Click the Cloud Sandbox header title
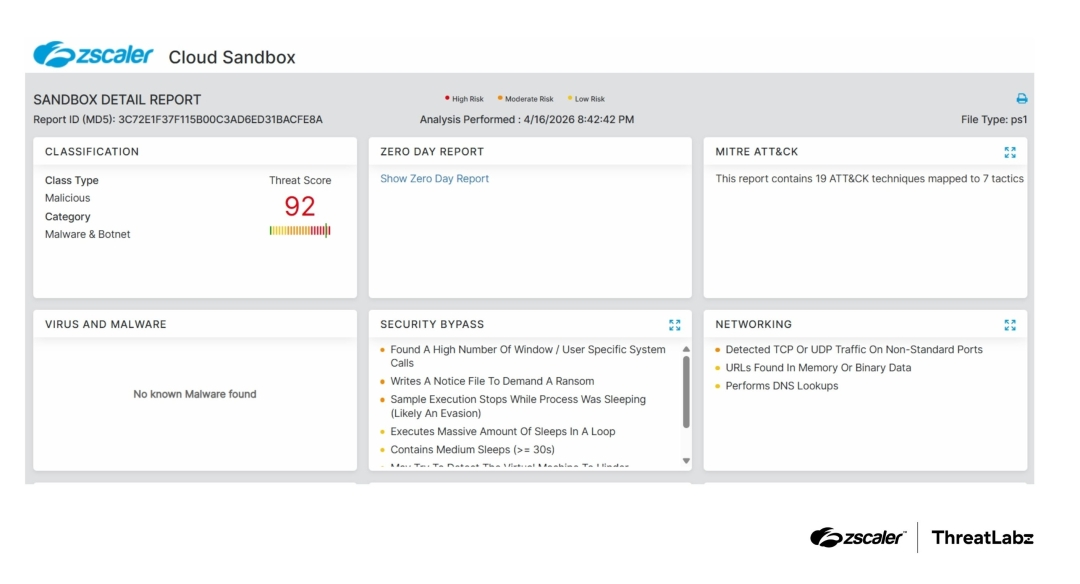 (232, 57)
